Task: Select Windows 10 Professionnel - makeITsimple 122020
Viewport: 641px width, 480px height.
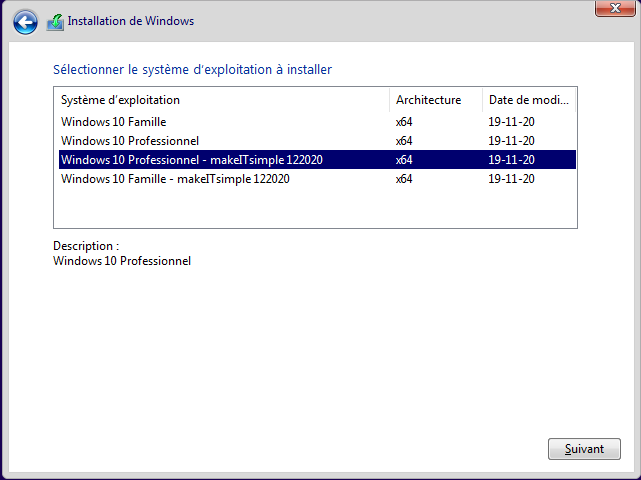Action: pos(191,160)
